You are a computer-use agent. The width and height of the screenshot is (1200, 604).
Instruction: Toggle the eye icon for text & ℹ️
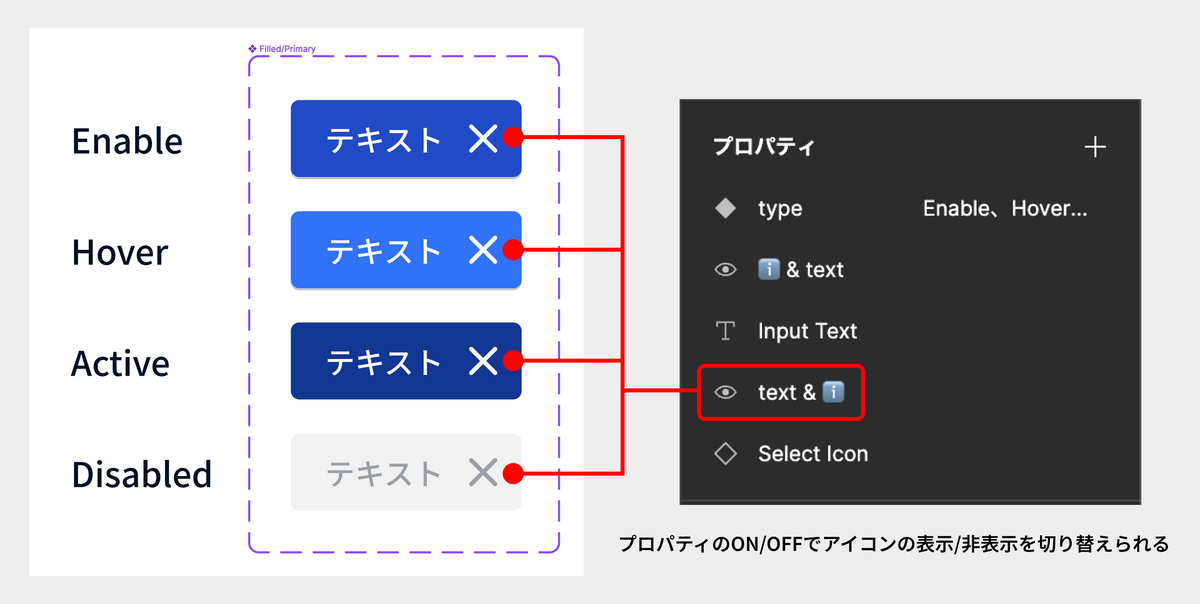[726, 392]
